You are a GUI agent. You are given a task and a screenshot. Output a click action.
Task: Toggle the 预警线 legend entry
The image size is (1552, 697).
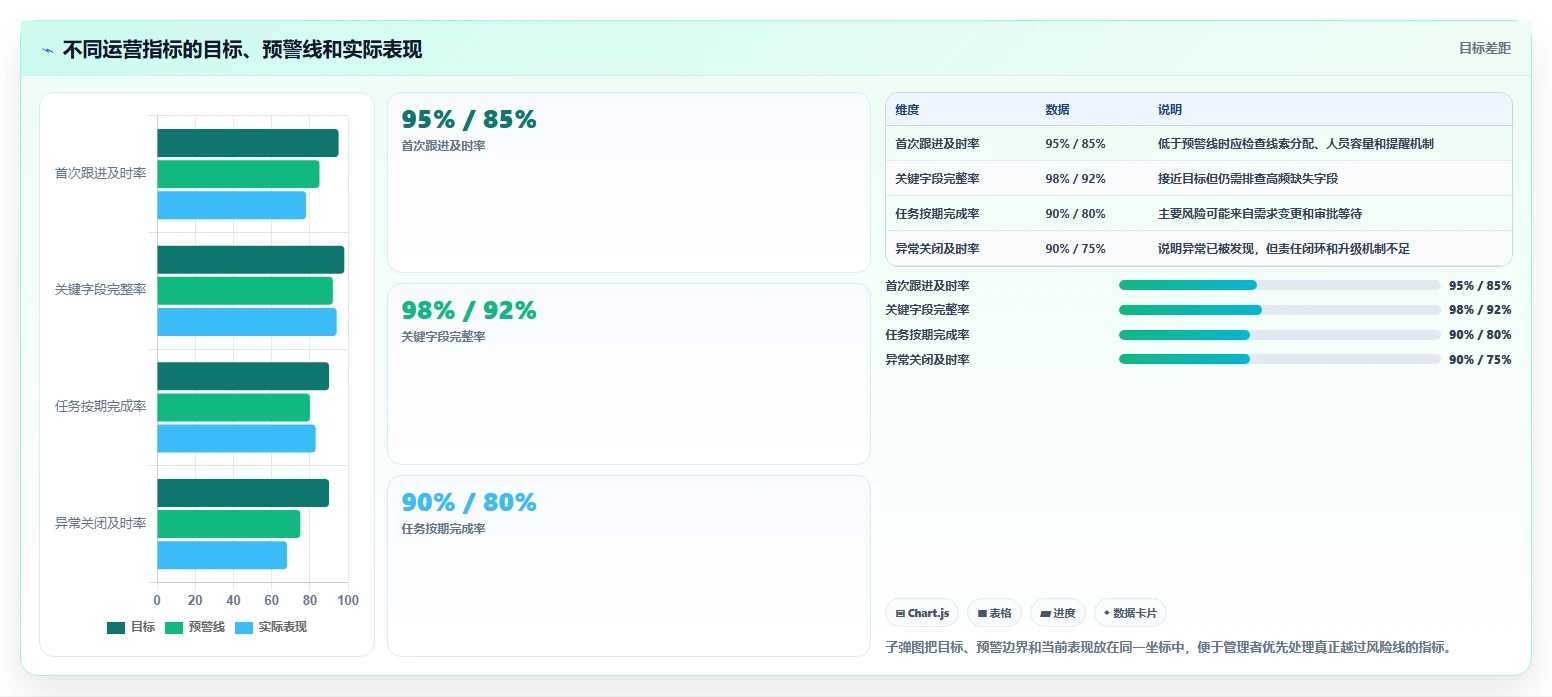(x=194, y=627)
